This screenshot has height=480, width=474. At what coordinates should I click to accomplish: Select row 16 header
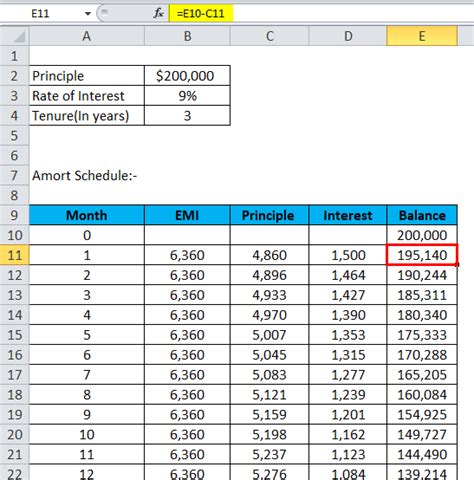click(x=14, y=355)
